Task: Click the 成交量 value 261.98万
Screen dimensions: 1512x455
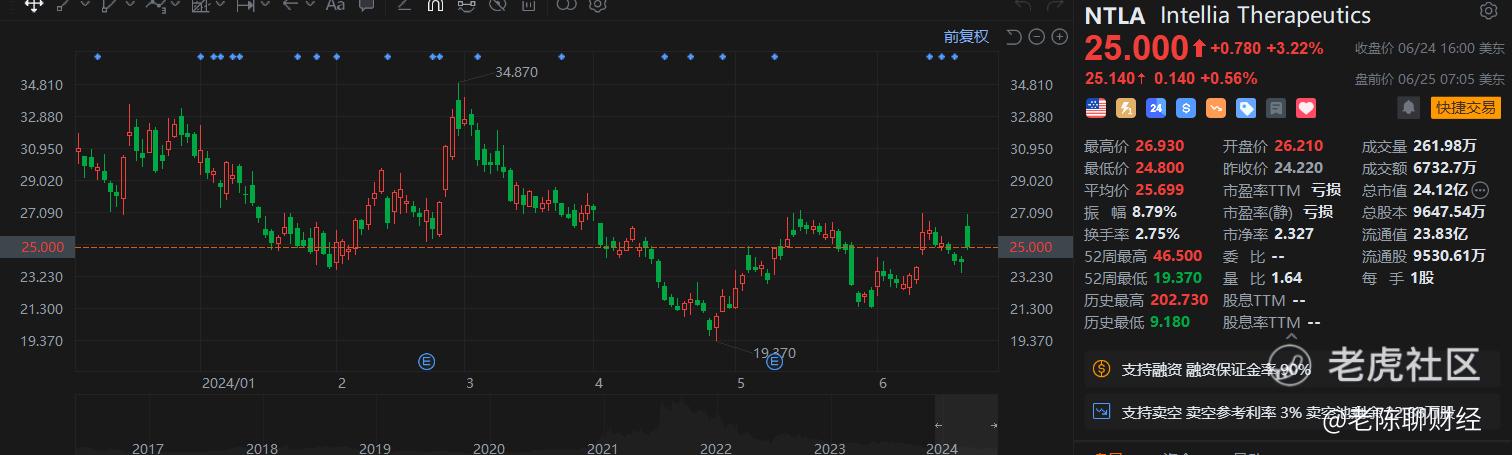Action: click(x=1443, y=145)
